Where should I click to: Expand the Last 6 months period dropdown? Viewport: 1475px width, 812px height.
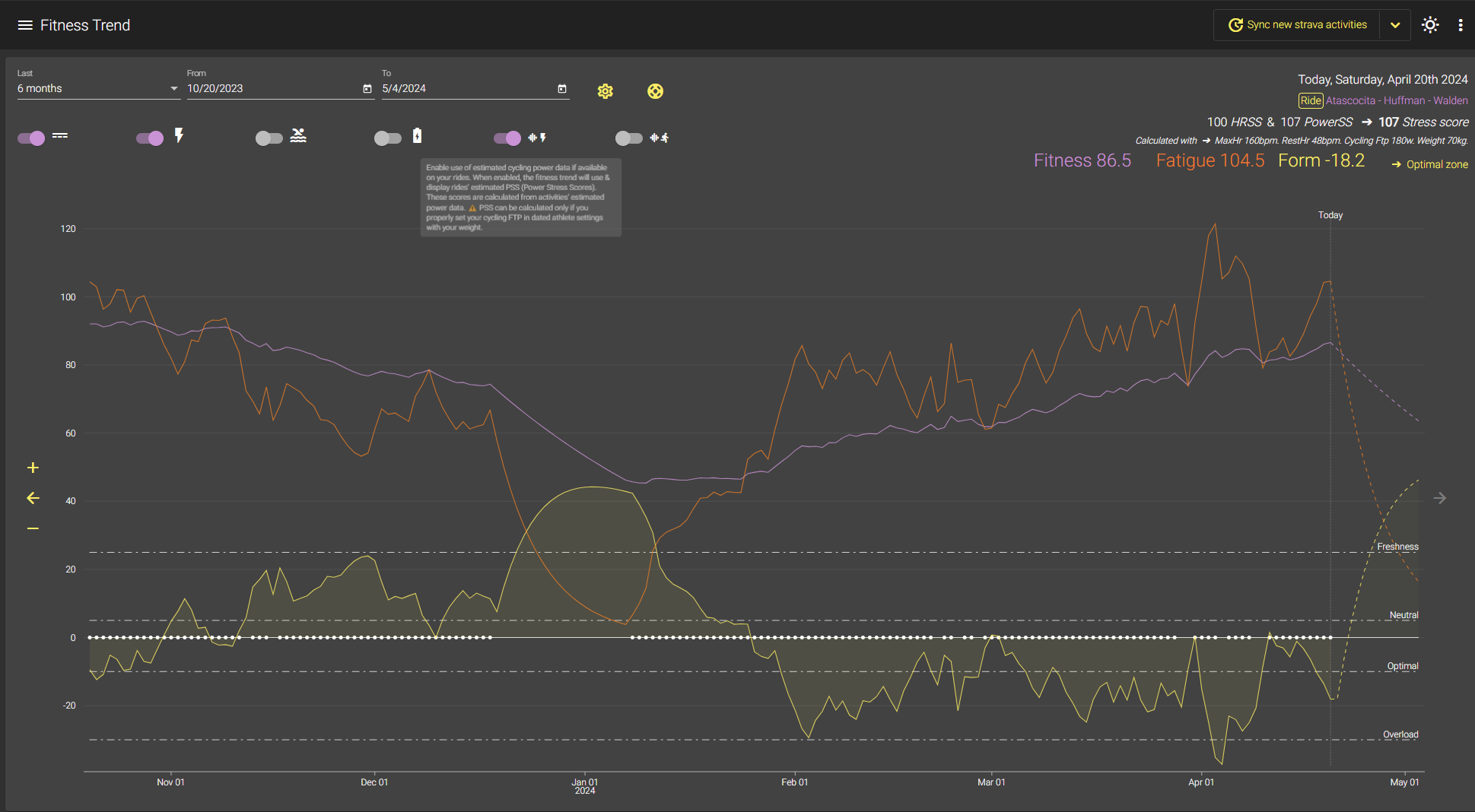pyautogui.click(x=98, y=88)
